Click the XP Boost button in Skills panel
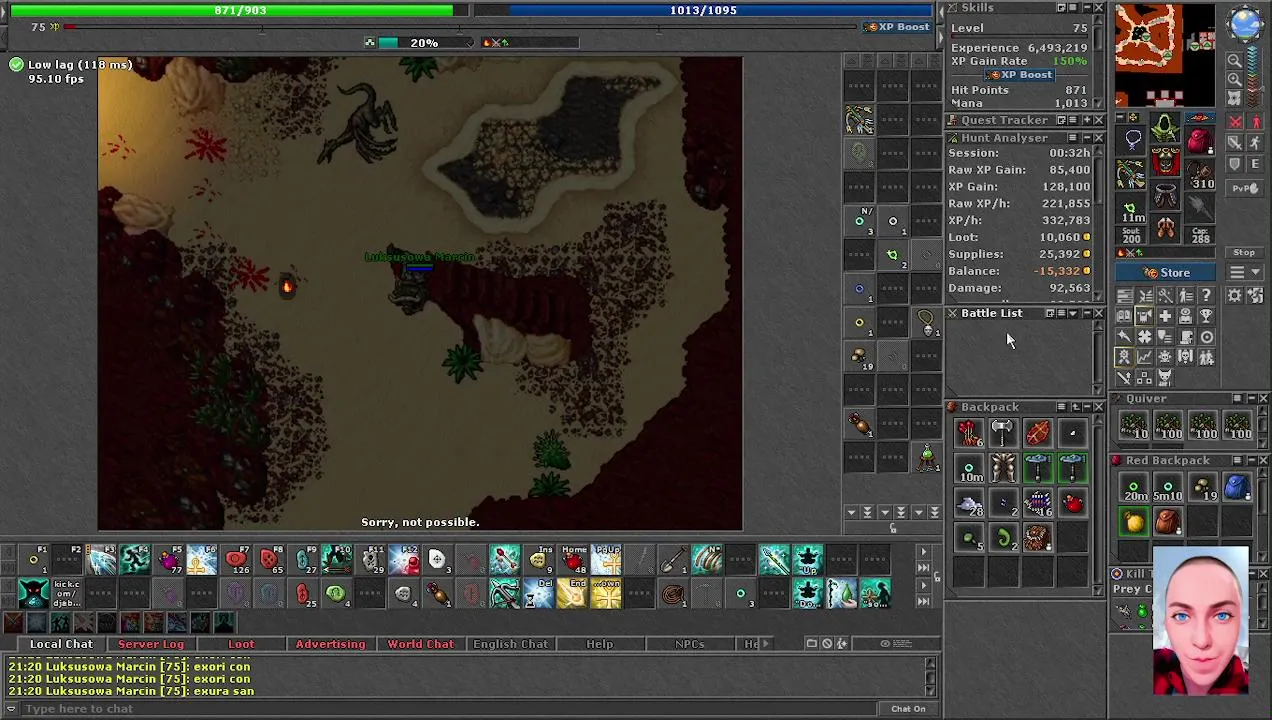The image size is (1272, 720). 1020,75
